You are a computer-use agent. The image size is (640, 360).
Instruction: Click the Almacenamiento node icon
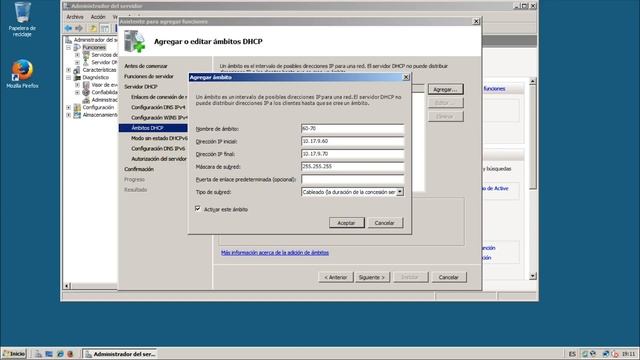[77, 115]
